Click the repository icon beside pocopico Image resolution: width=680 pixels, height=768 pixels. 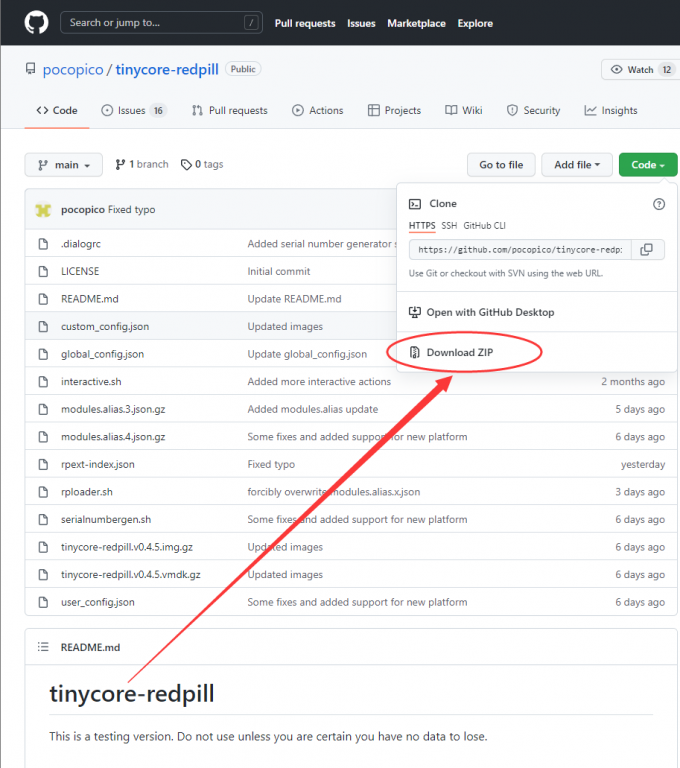30,69
